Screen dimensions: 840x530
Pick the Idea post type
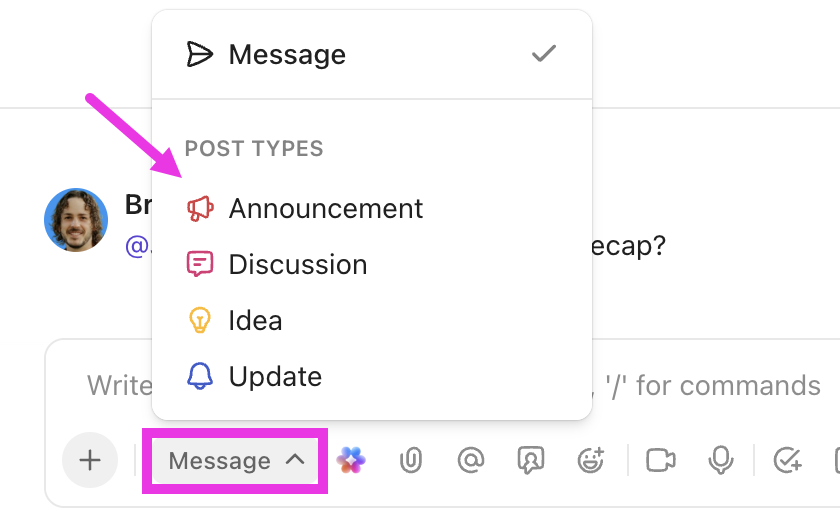pyautogui.click(x=255, y=320)
